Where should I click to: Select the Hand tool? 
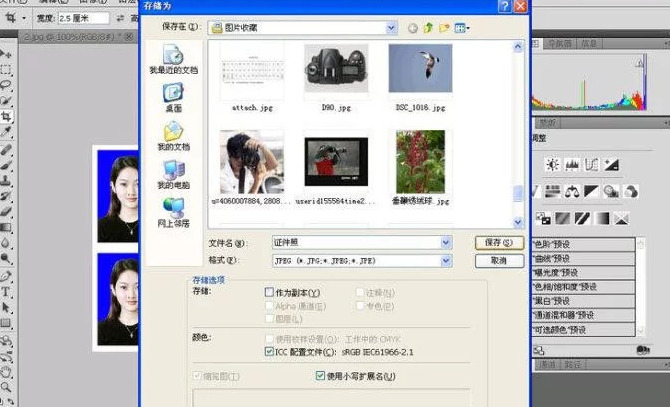[6, 372]
